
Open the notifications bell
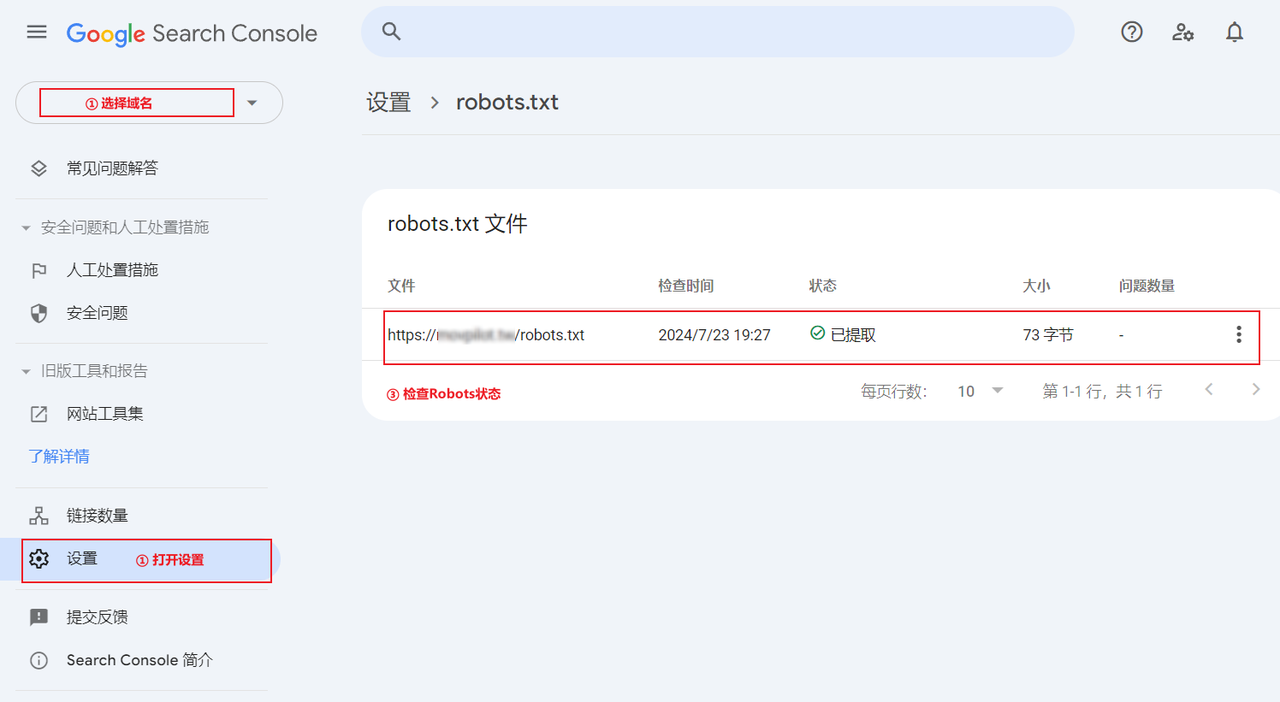point(1235,32)
